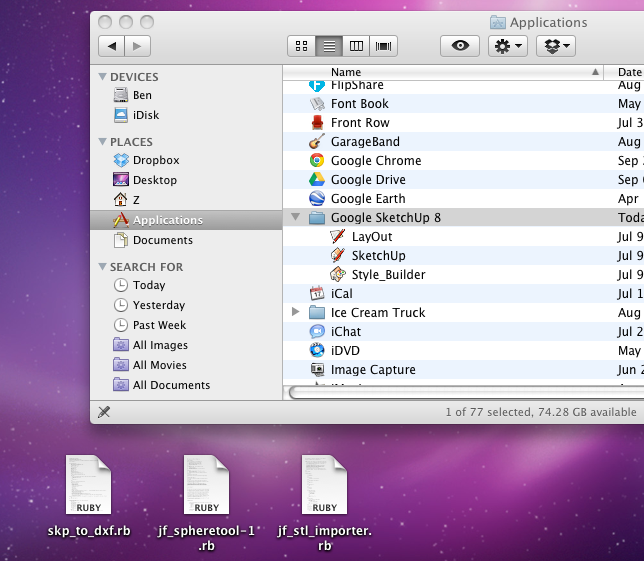Click the horizontal scrollbar in file list

466,393
